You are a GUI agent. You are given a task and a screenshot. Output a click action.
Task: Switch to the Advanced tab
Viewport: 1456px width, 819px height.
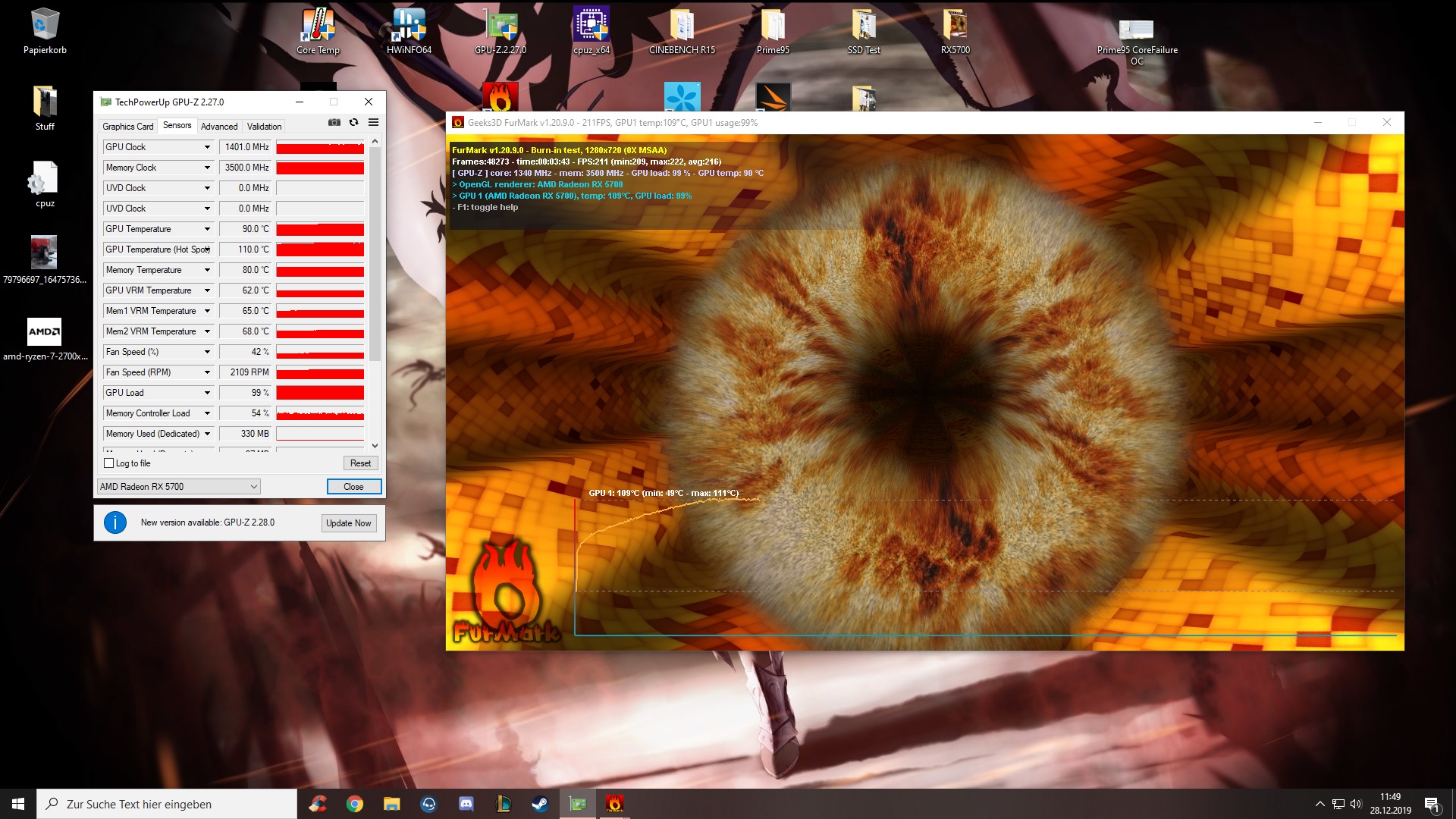coord(219,127)
